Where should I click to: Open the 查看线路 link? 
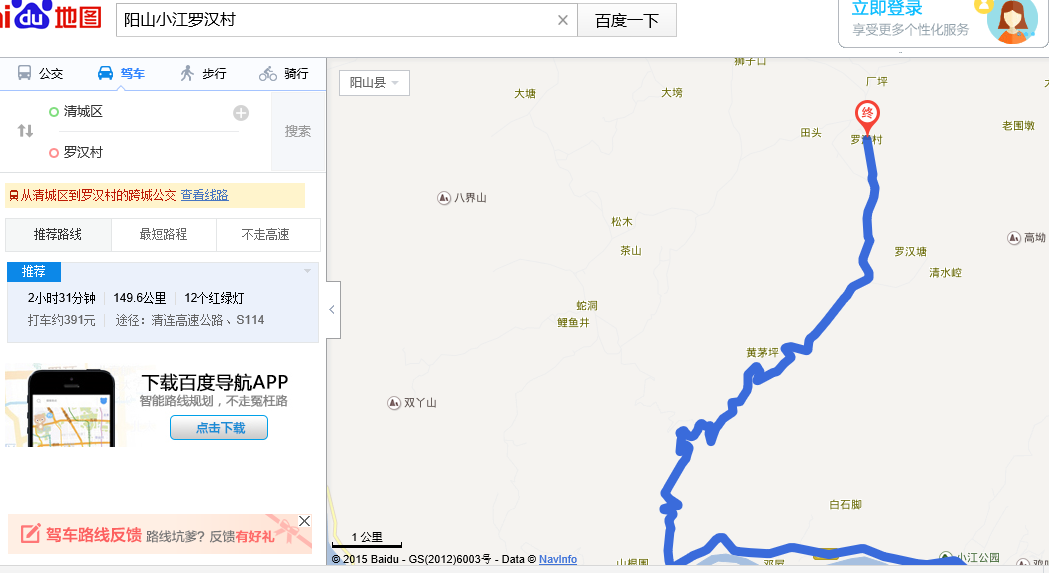(205, 195)
